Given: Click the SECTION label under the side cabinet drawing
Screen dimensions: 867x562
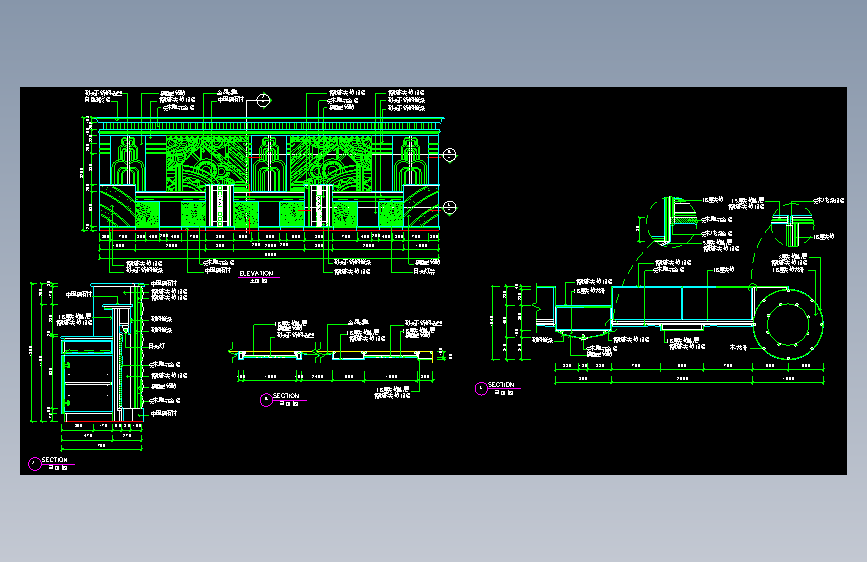Looking at the screenshot, I should (x=54, y=460).
